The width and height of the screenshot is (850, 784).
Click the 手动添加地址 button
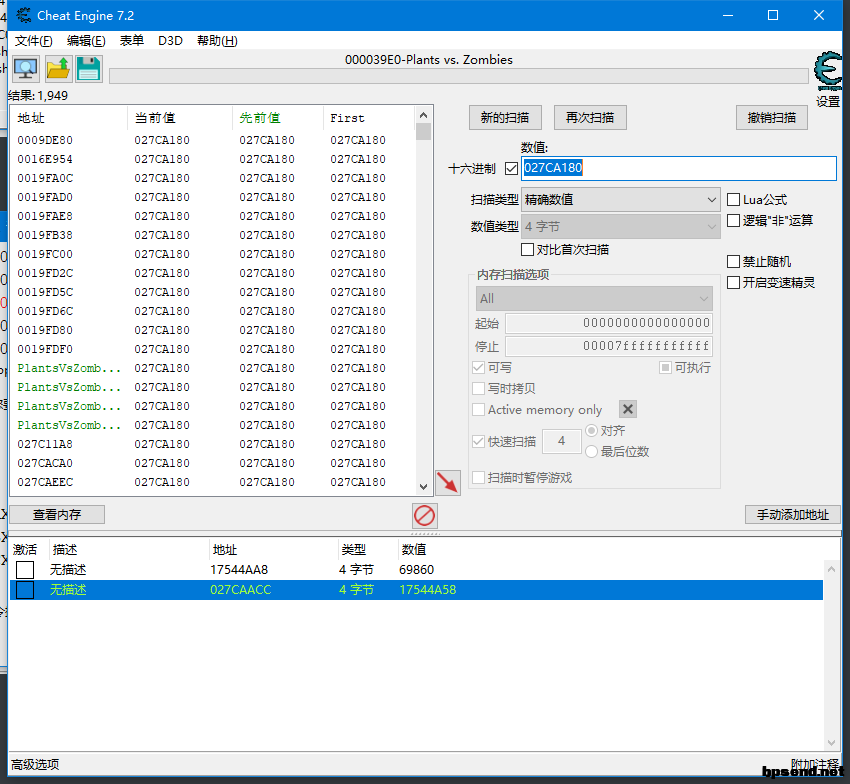(793, 515)
